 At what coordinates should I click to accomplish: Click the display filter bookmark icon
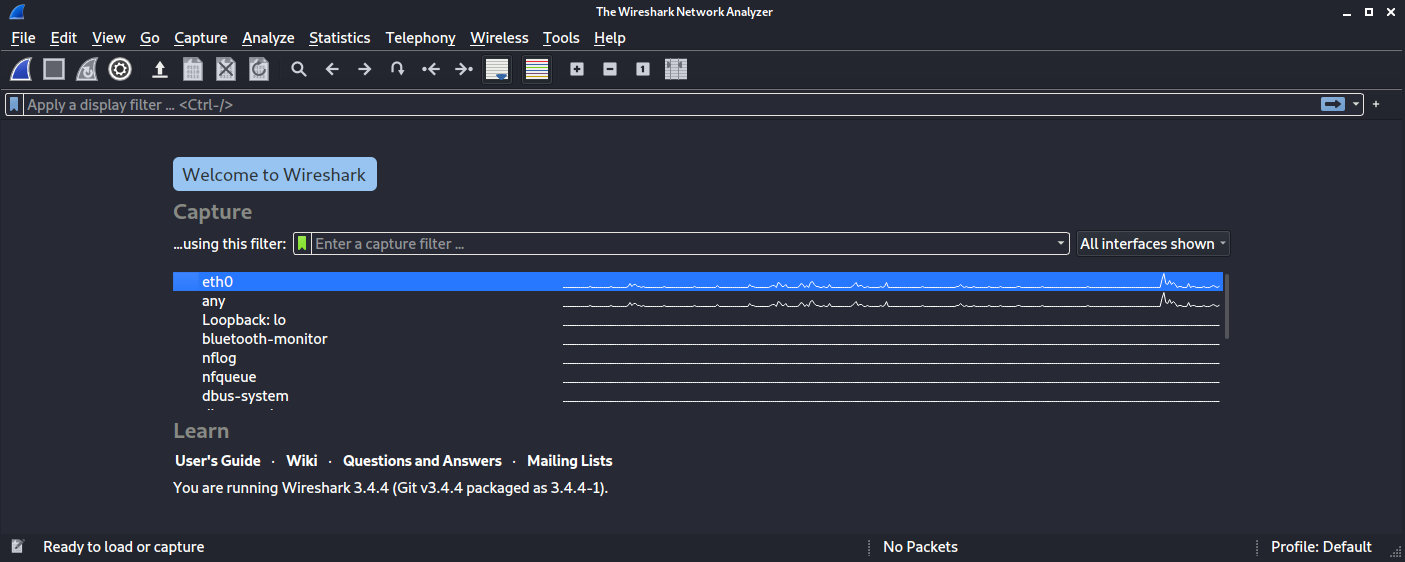click(x=15, y=104)
